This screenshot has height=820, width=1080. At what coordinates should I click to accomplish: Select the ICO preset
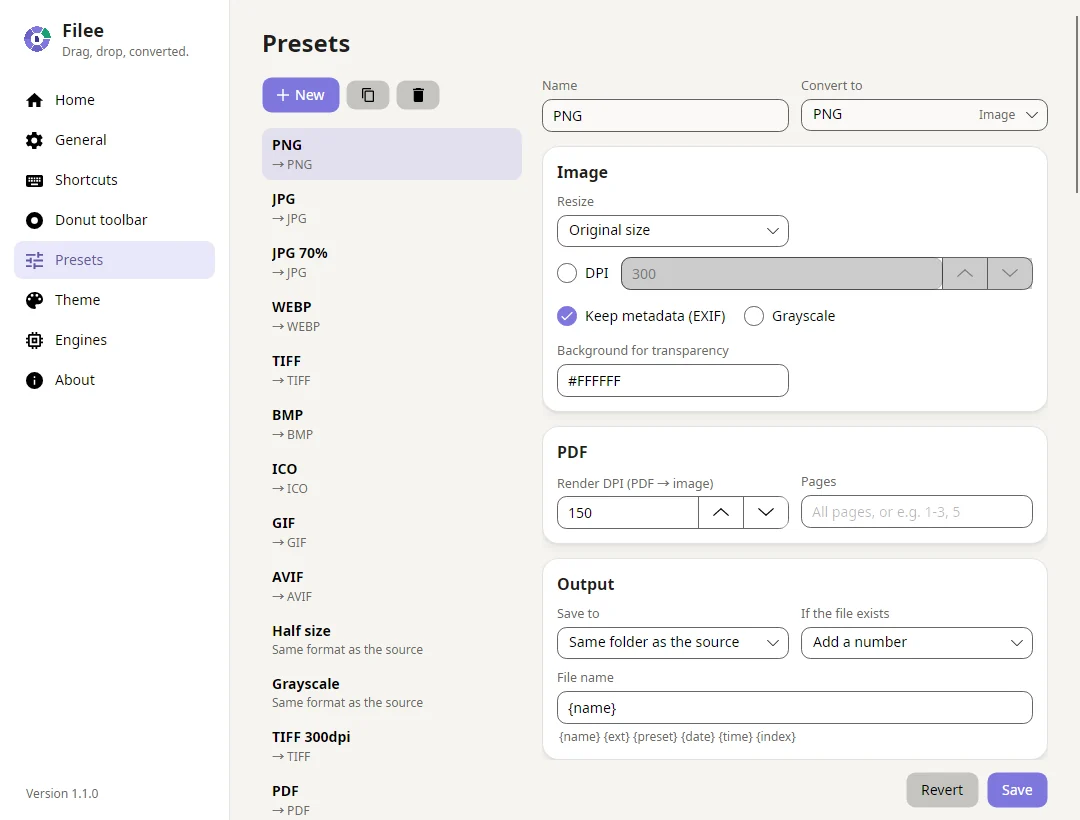[391, 479]
